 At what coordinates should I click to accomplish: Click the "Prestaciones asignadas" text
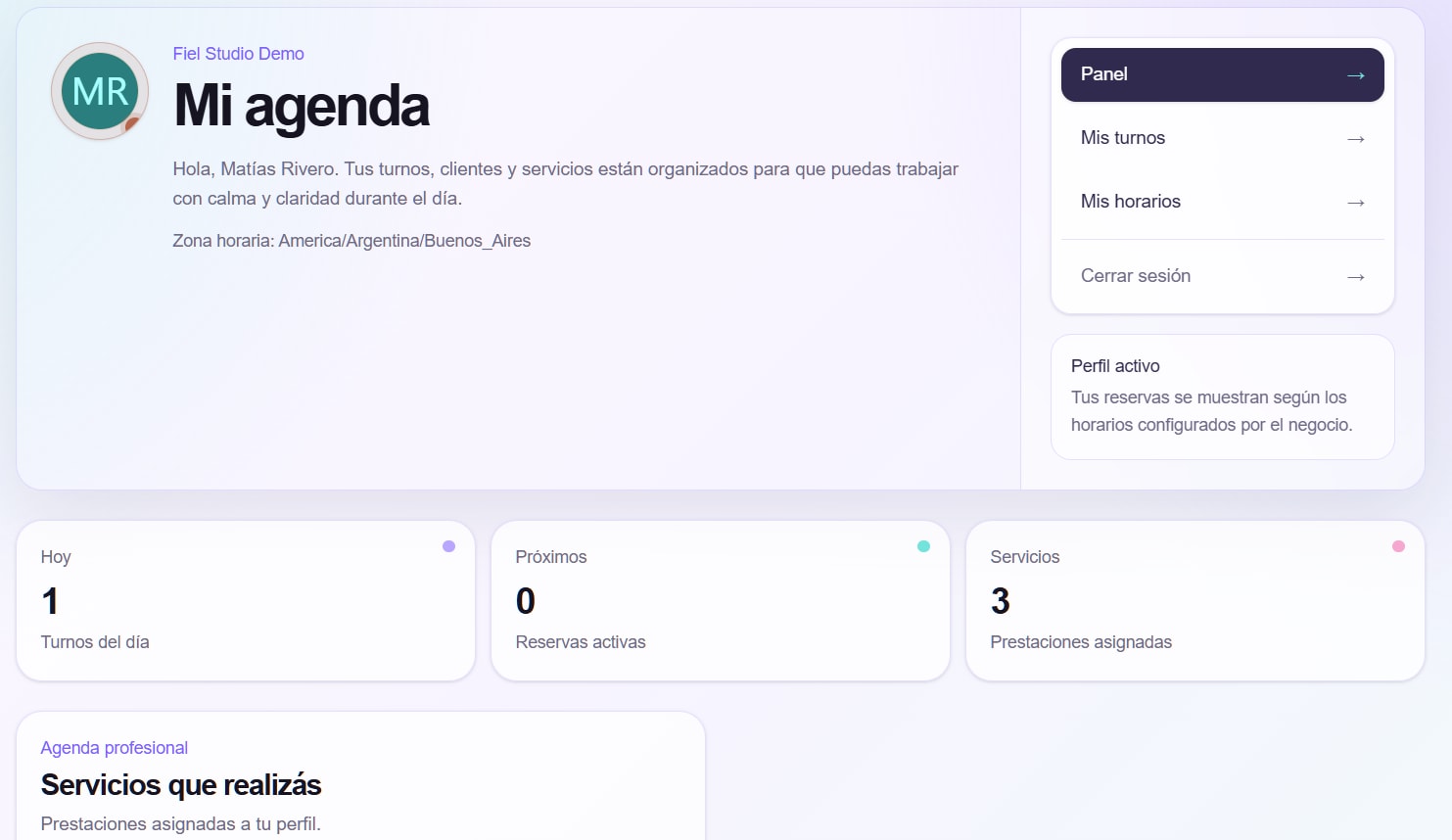pyautogui.click(x=1081, y=642)
